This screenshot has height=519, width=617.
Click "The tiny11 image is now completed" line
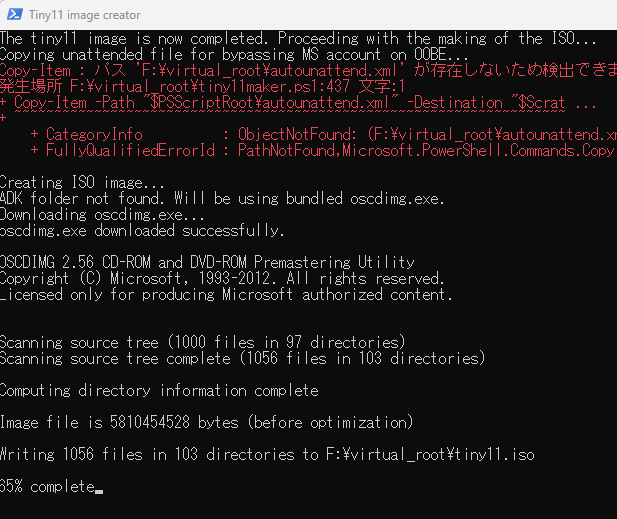point(297,38)
